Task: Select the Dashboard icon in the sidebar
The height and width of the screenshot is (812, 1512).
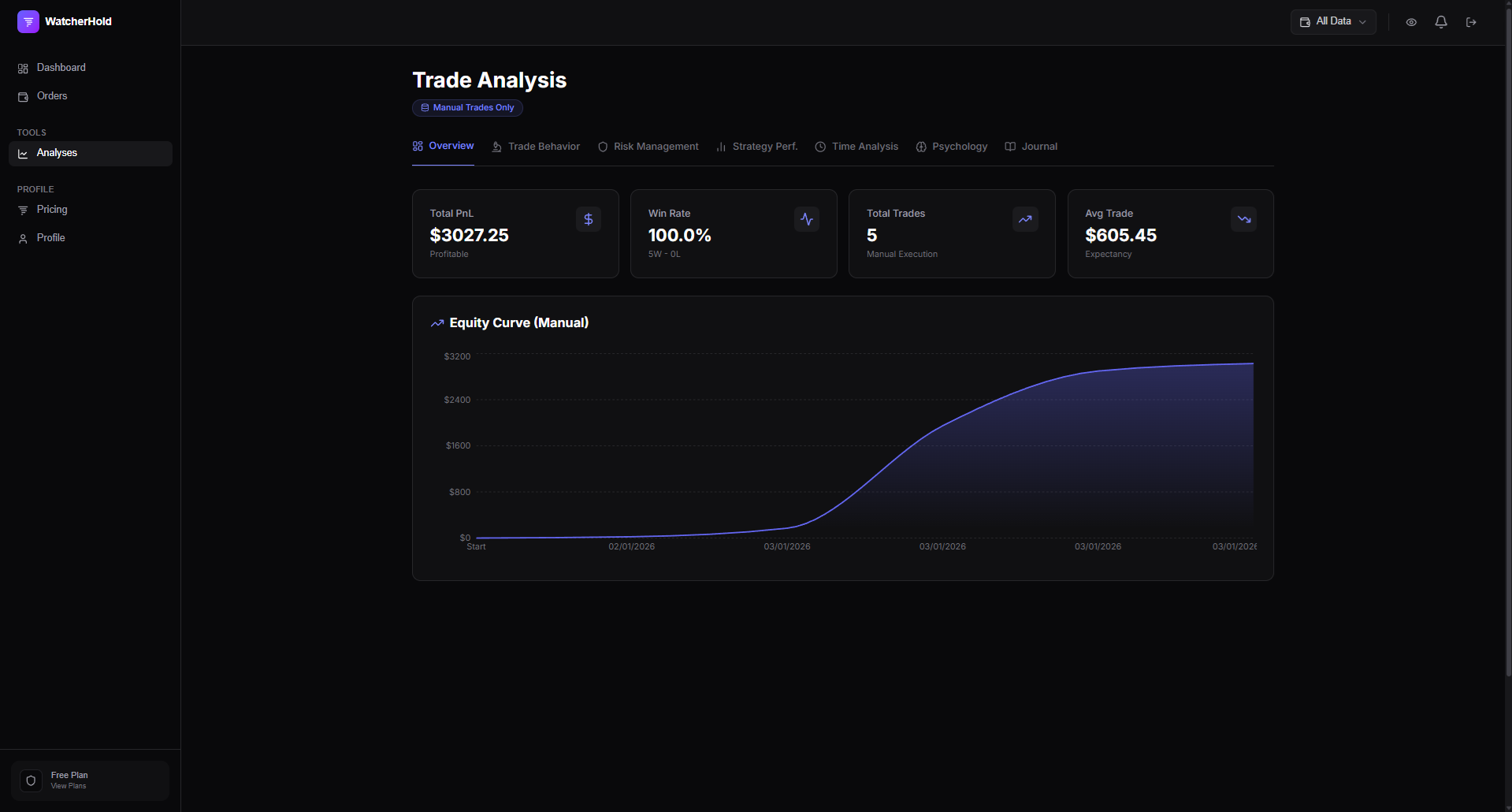Action: coord(23,68)
